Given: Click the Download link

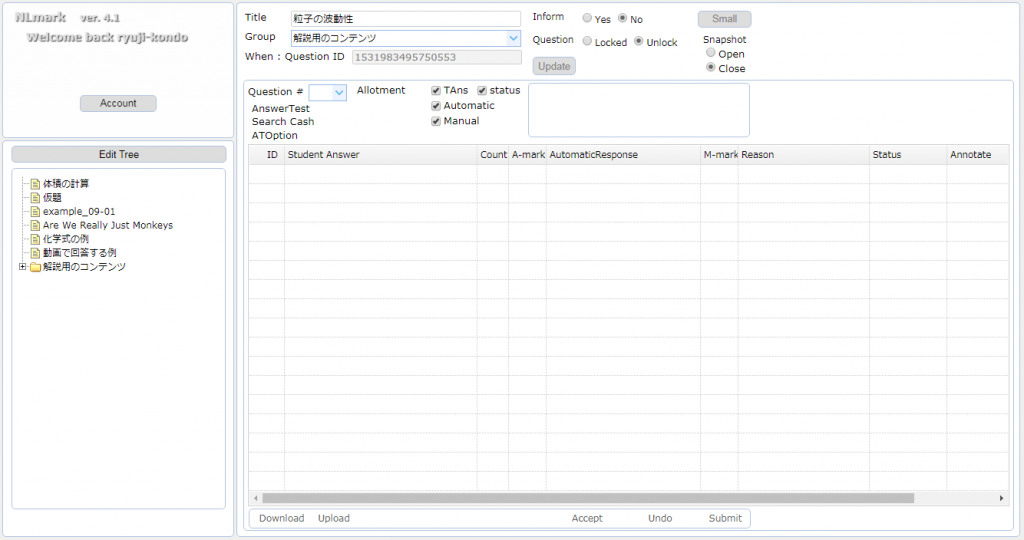Looking at the screenshot, I should [281, 518].
